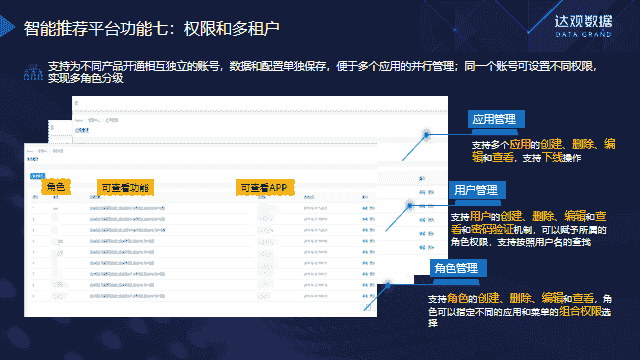Click the edit link in the first table row
The image size is (640, 360).
coord(365,208)
